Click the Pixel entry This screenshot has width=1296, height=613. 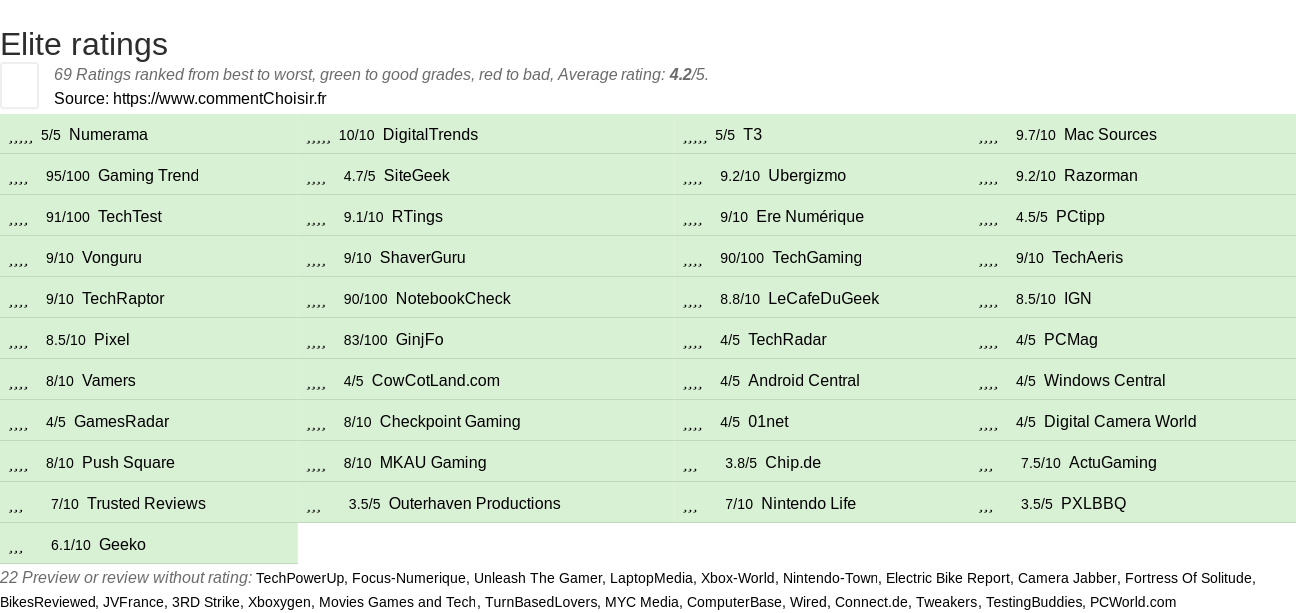click(112, 339)
